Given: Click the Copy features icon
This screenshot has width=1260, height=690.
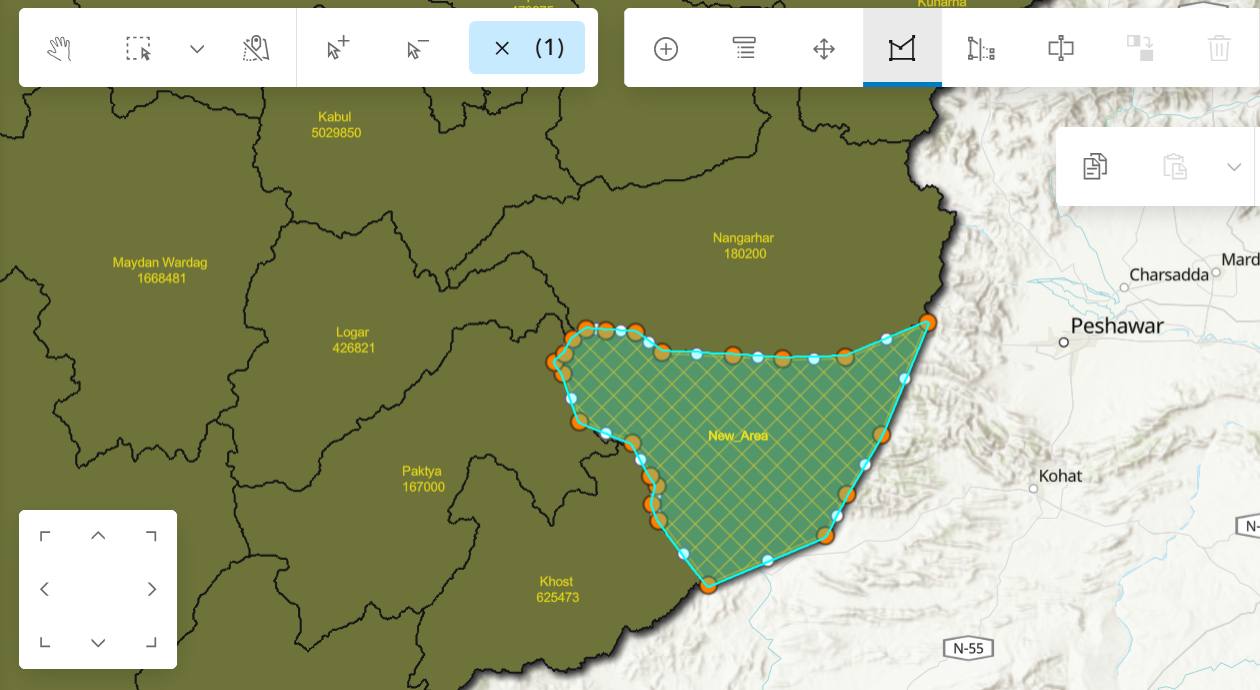Looking at the screenshot, I should (1094, 166).
